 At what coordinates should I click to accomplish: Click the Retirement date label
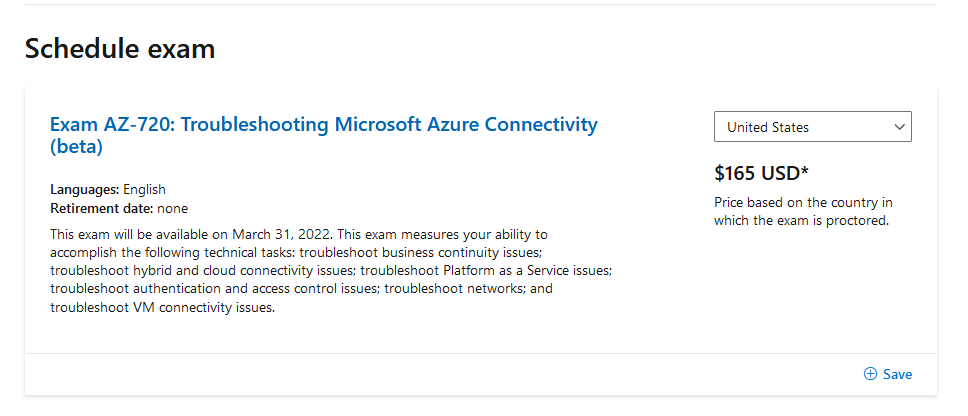tap(101, 209)
